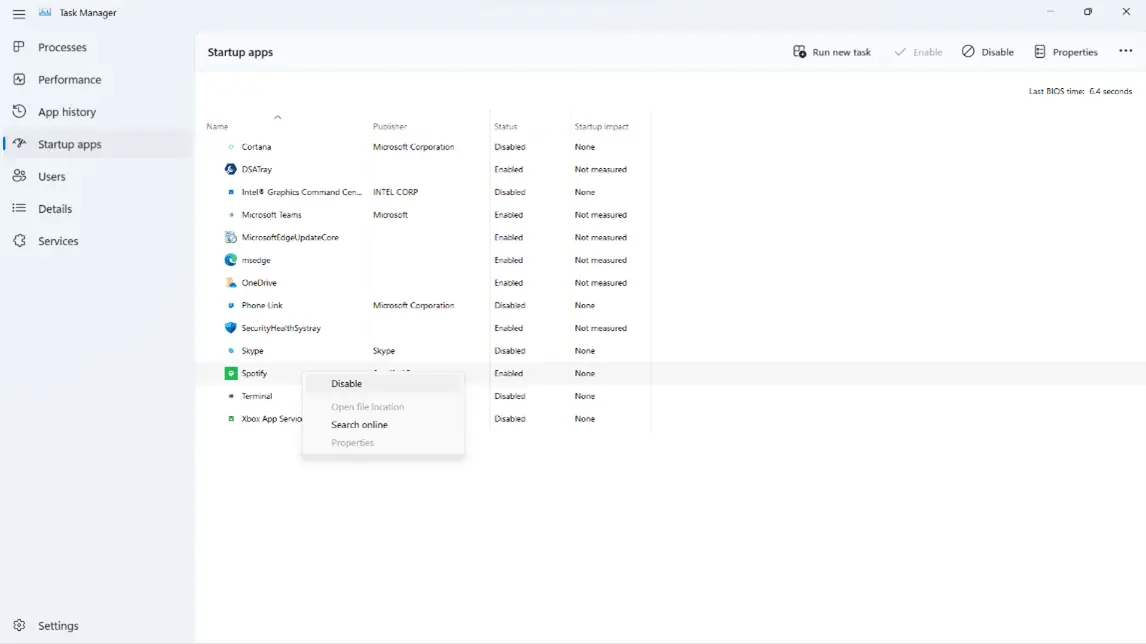
Task: Open the hamburger navigation menu
Action: pos(19,14)
